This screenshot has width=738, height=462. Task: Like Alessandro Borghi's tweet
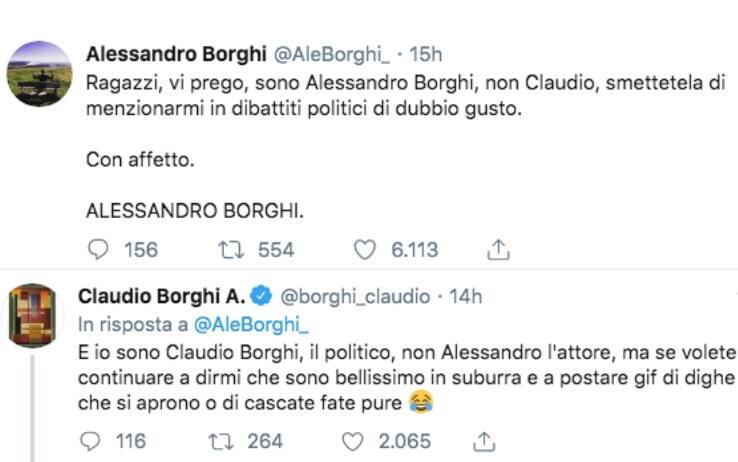tap(366, 250)
